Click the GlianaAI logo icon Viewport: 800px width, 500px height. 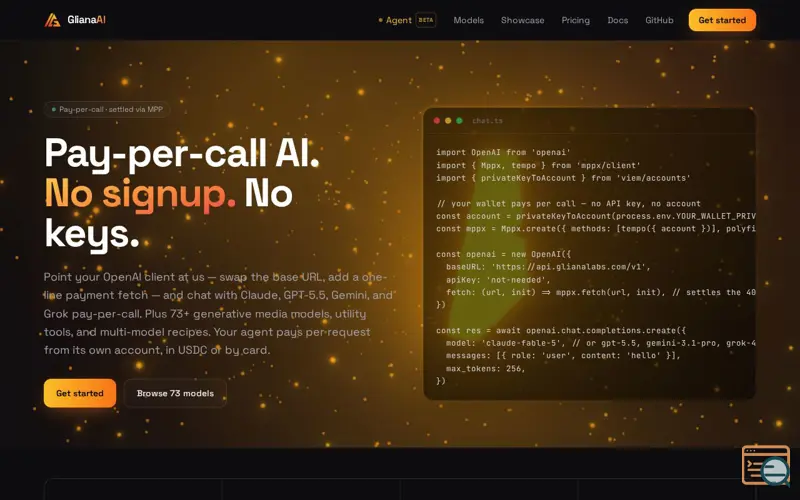click(52, 20)
